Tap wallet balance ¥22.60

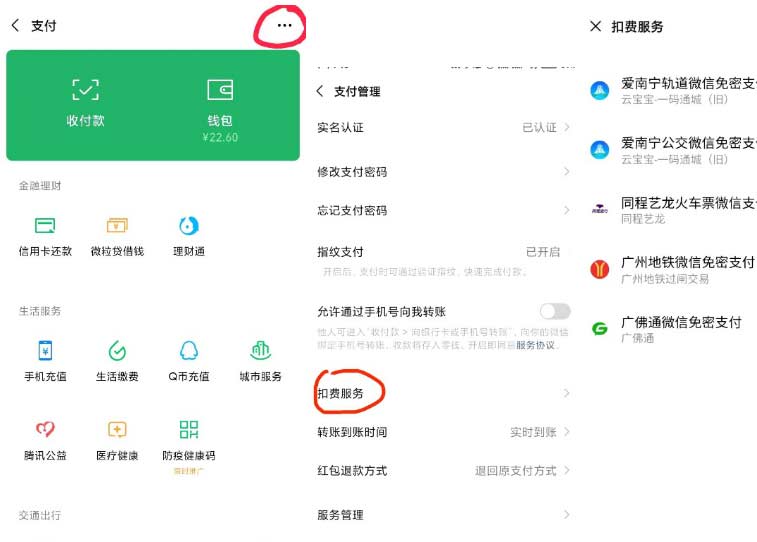click(220, 137)
